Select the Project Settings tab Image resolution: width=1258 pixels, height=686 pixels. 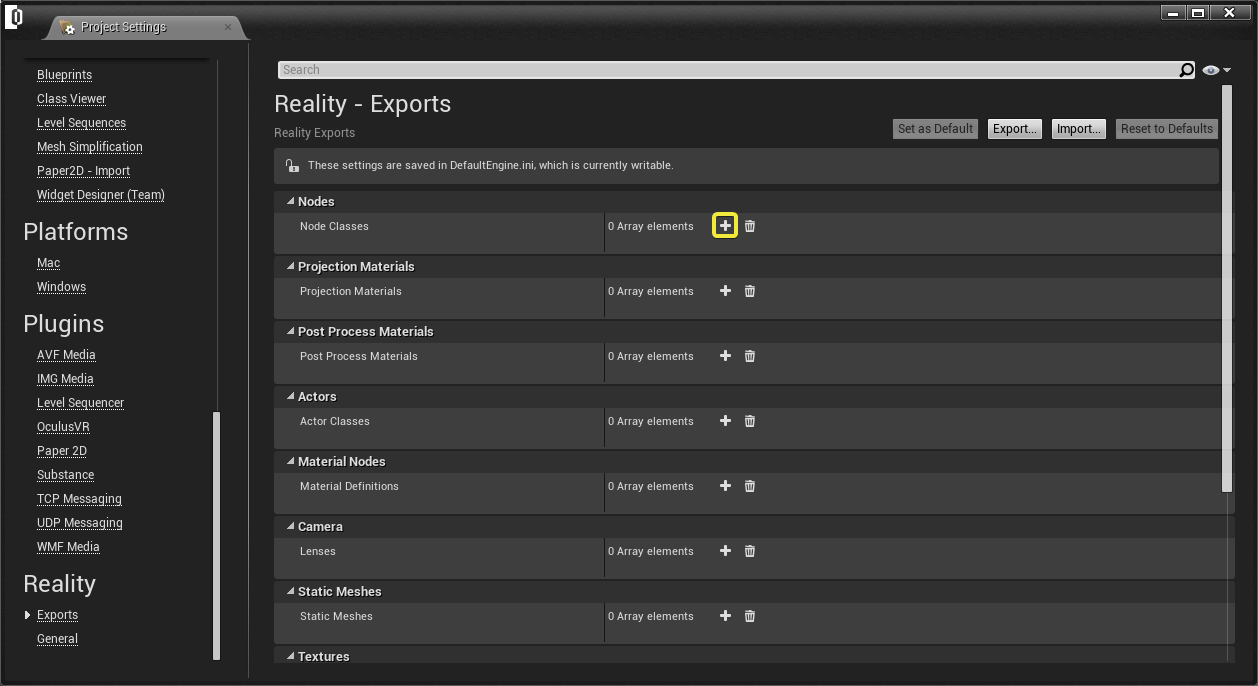click(x=123, y=27)
